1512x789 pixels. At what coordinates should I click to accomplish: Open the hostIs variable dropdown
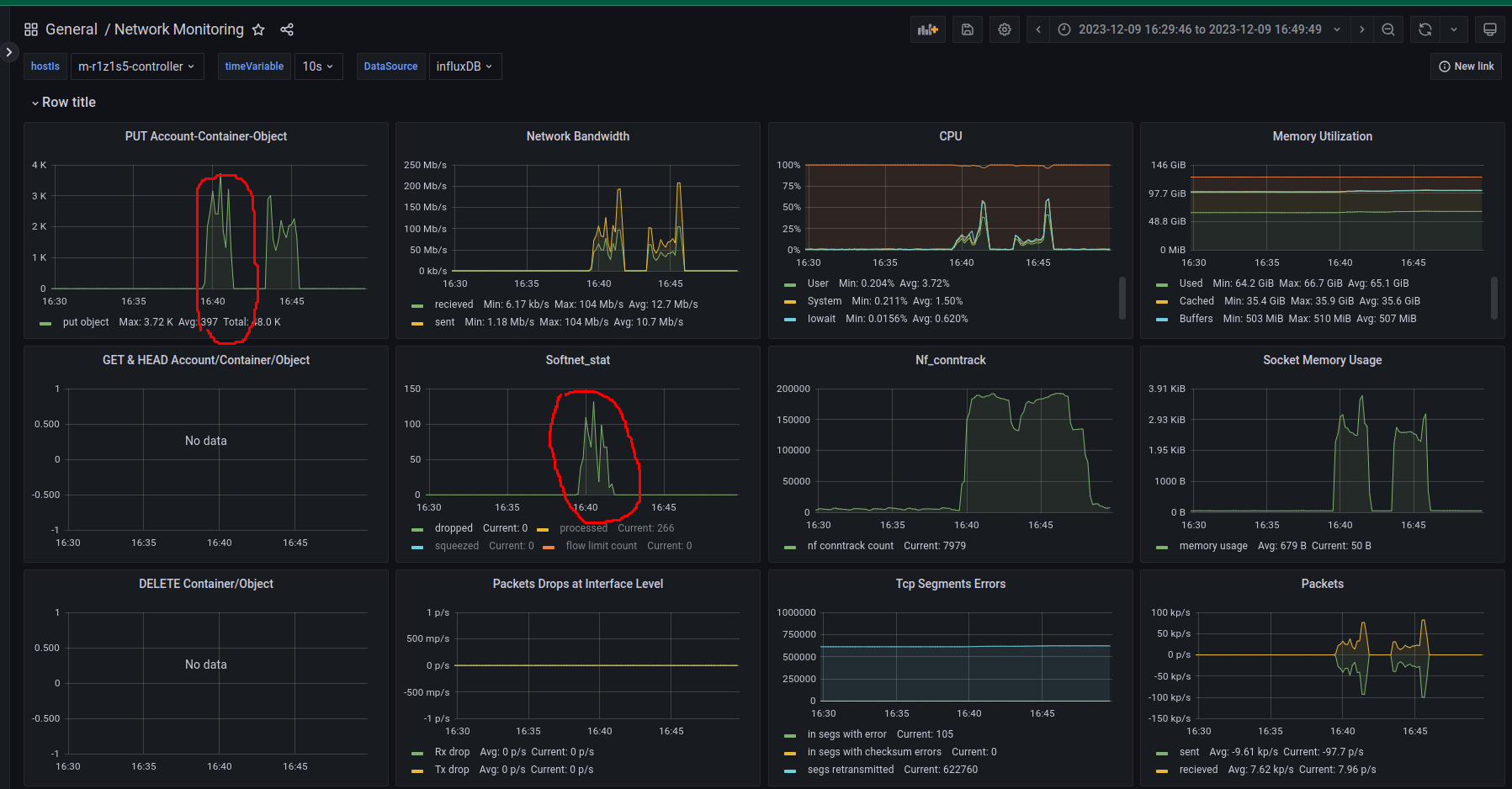click(136, 66)
